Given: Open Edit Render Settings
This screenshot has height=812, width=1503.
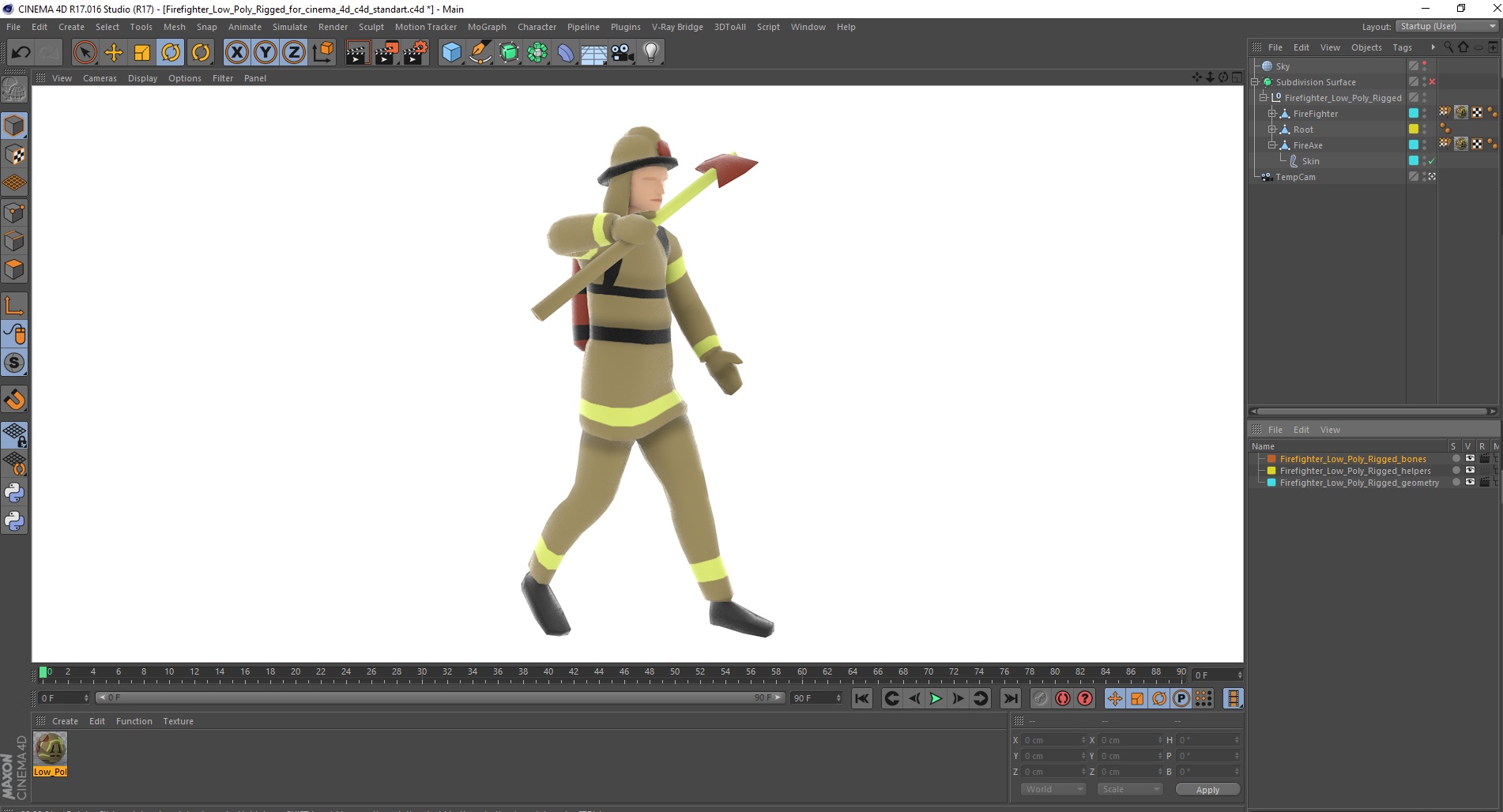Looking at the screenshot, I should 416,53.
